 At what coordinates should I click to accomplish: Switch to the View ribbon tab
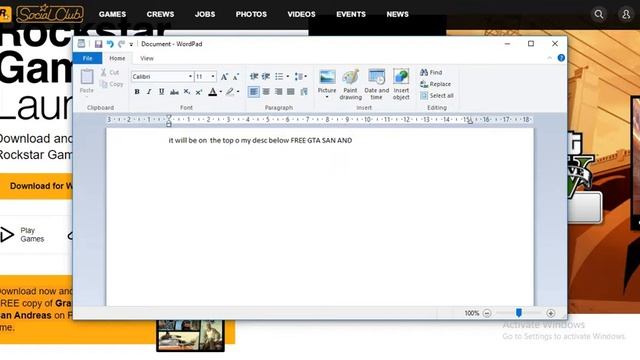point(147,58)
